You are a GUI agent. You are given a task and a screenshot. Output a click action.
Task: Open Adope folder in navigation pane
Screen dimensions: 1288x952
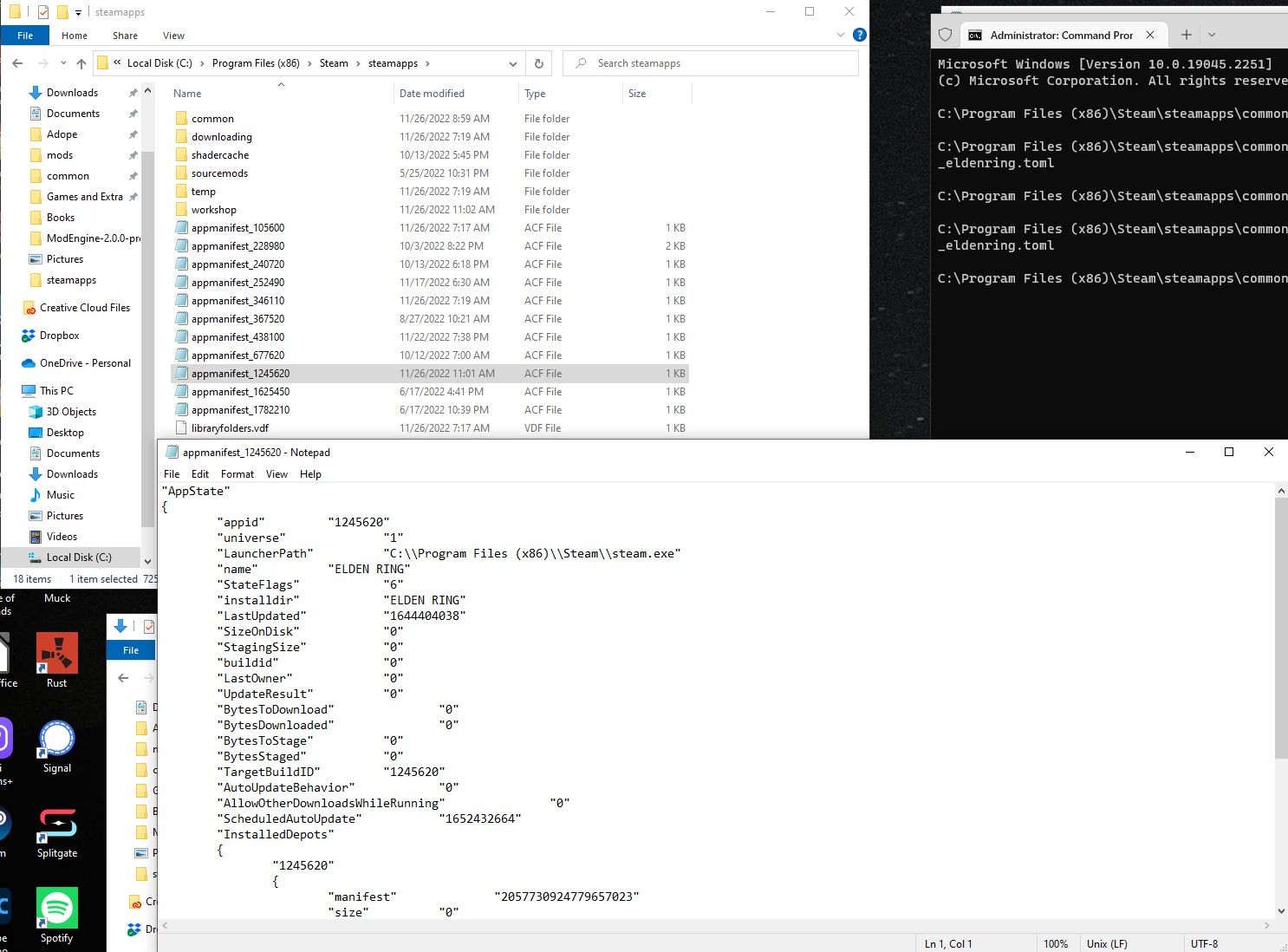click(x=62, y=134)
